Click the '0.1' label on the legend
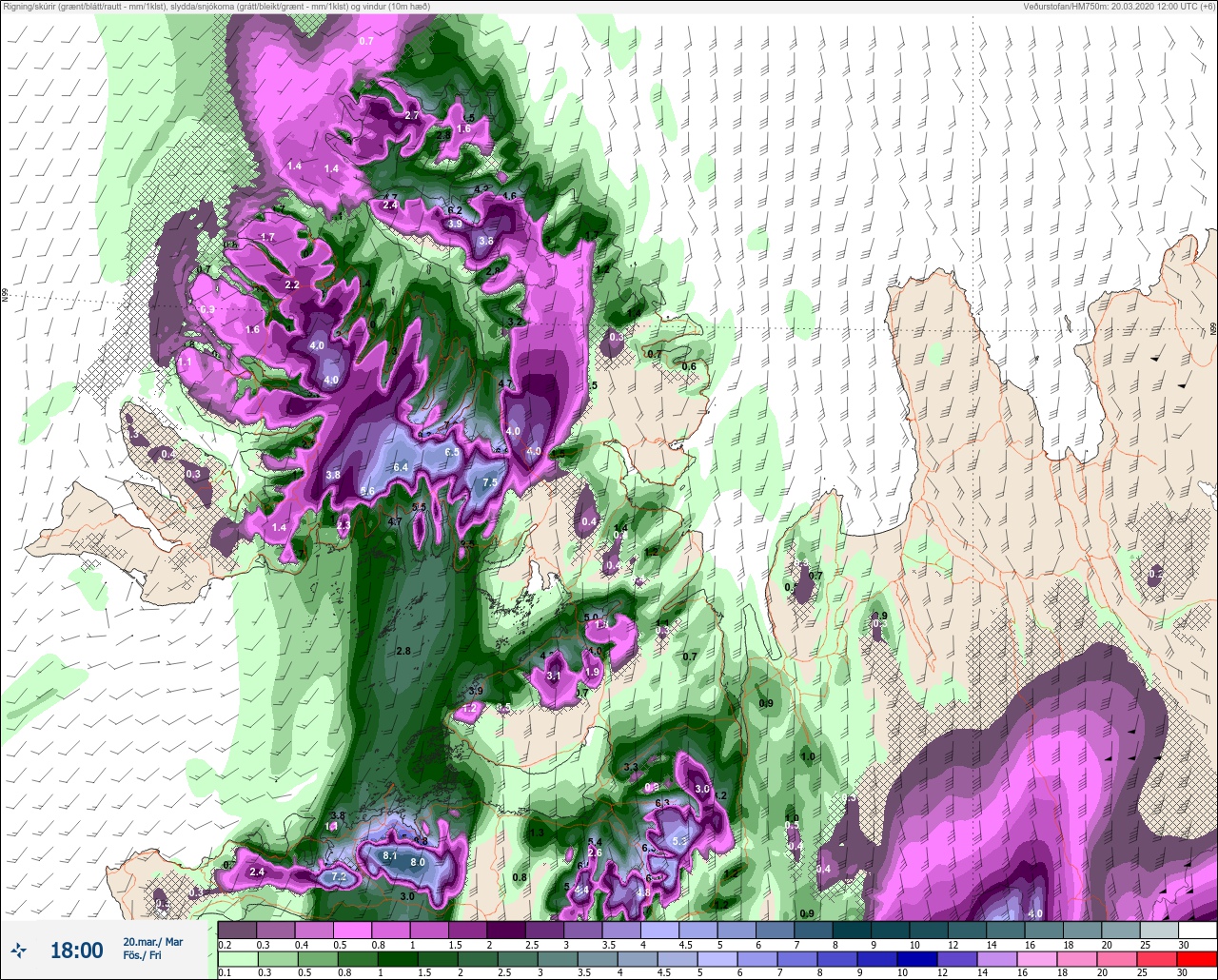1218x980 pixels. pos(224,972)
